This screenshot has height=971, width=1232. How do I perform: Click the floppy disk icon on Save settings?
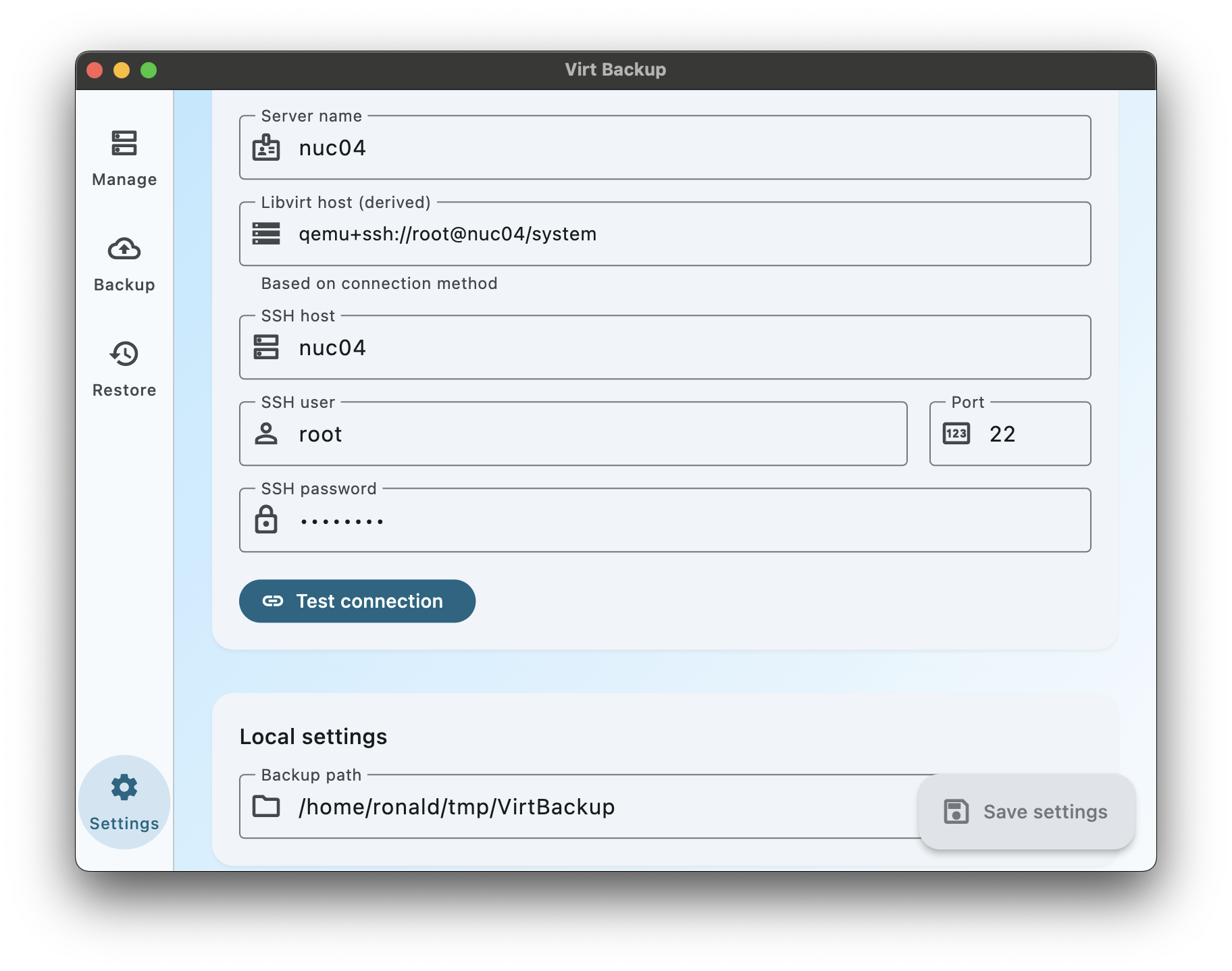click(956, 811)
